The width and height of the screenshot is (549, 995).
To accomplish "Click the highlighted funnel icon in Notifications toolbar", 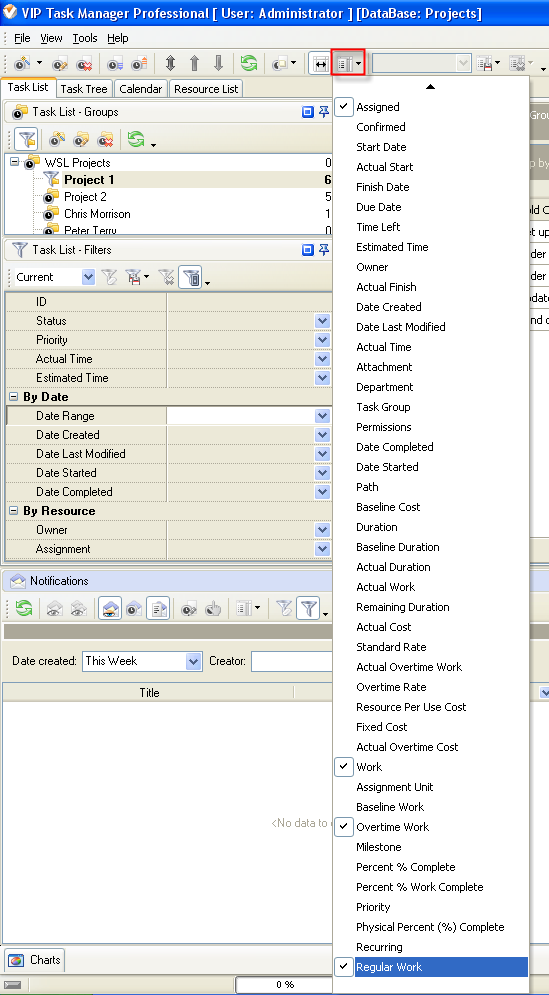I will [x=308, y=609].
